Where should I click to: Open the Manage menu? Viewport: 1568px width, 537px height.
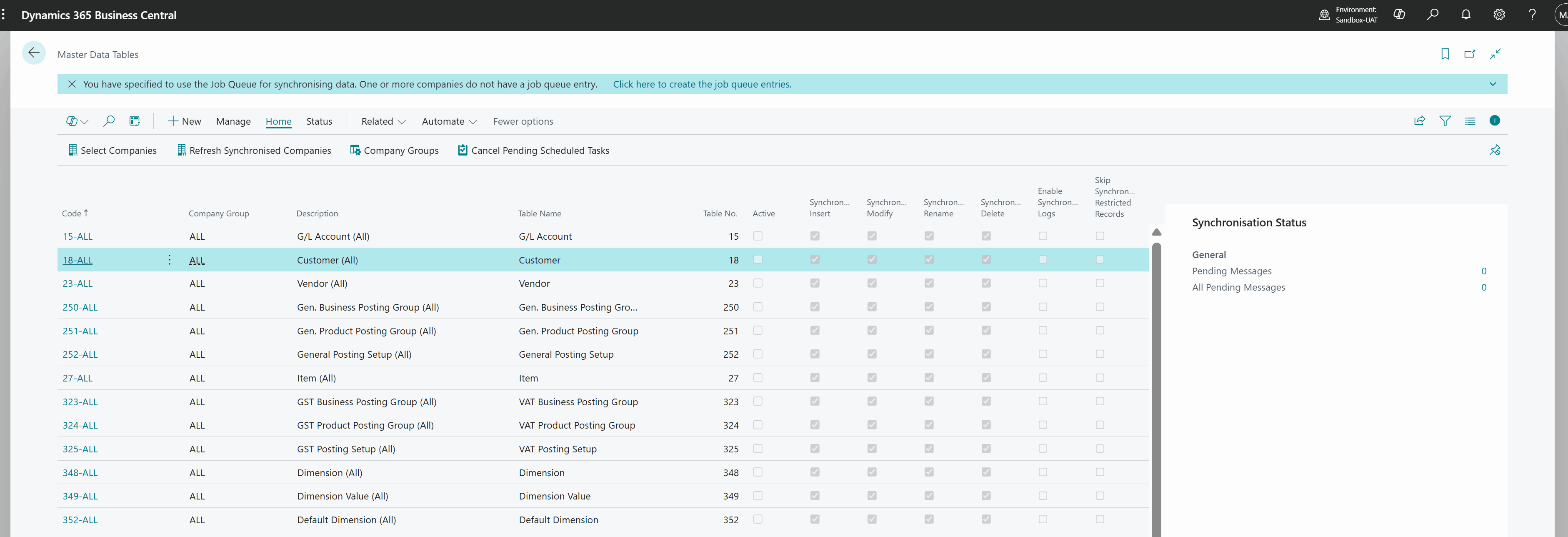pos(233,121)
